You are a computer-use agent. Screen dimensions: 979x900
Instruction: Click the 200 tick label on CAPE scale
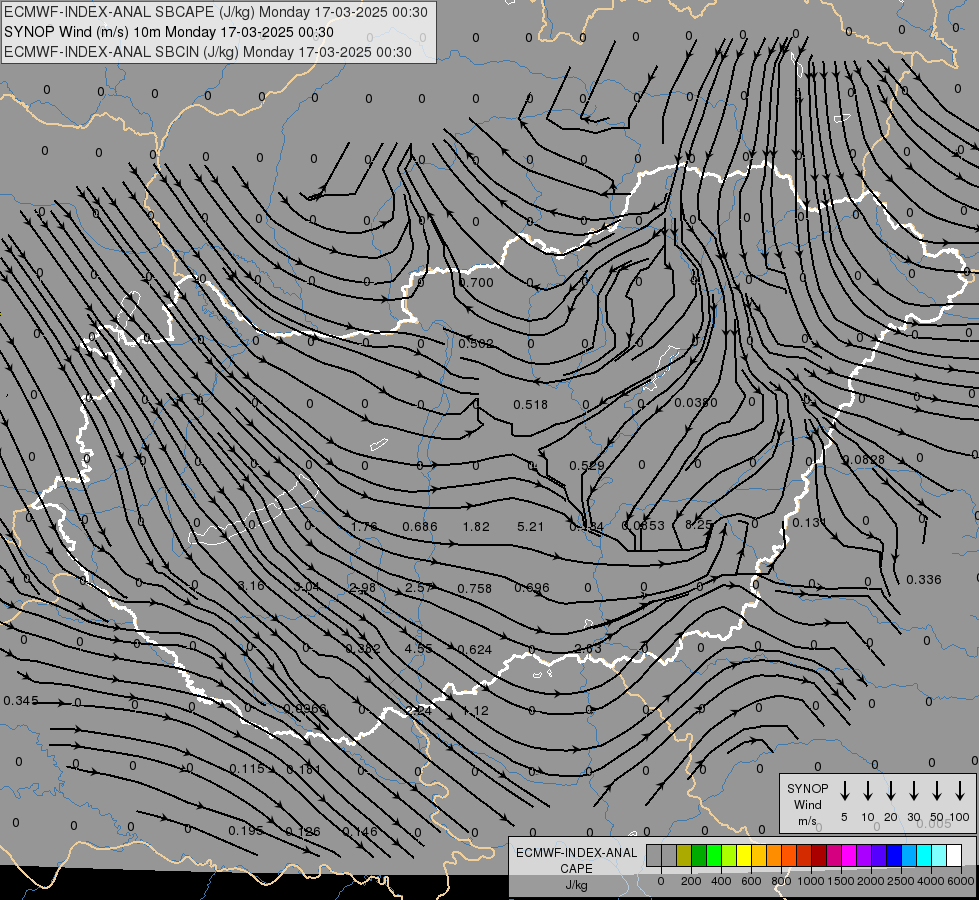click(691, 881)
